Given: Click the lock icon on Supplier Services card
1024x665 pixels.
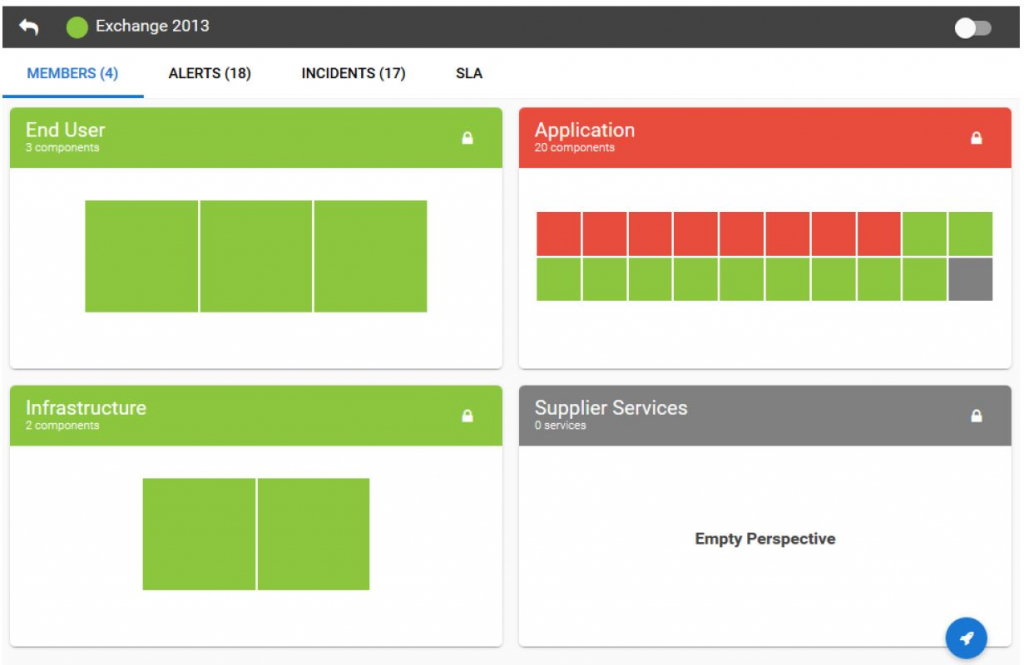Looking at the screenshot, I should (x=976, y=415).
